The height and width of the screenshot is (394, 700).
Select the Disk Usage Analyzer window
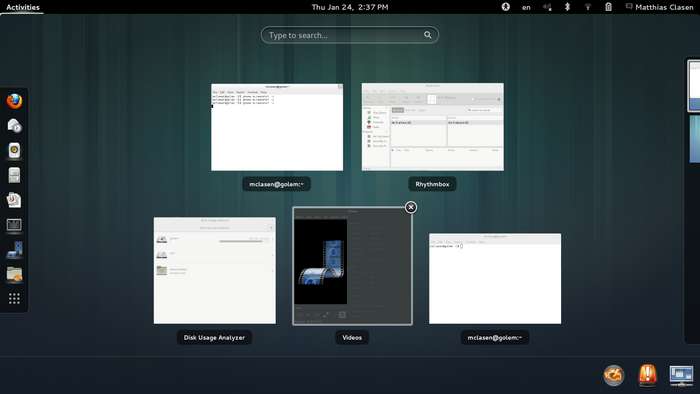coord(215,270)
